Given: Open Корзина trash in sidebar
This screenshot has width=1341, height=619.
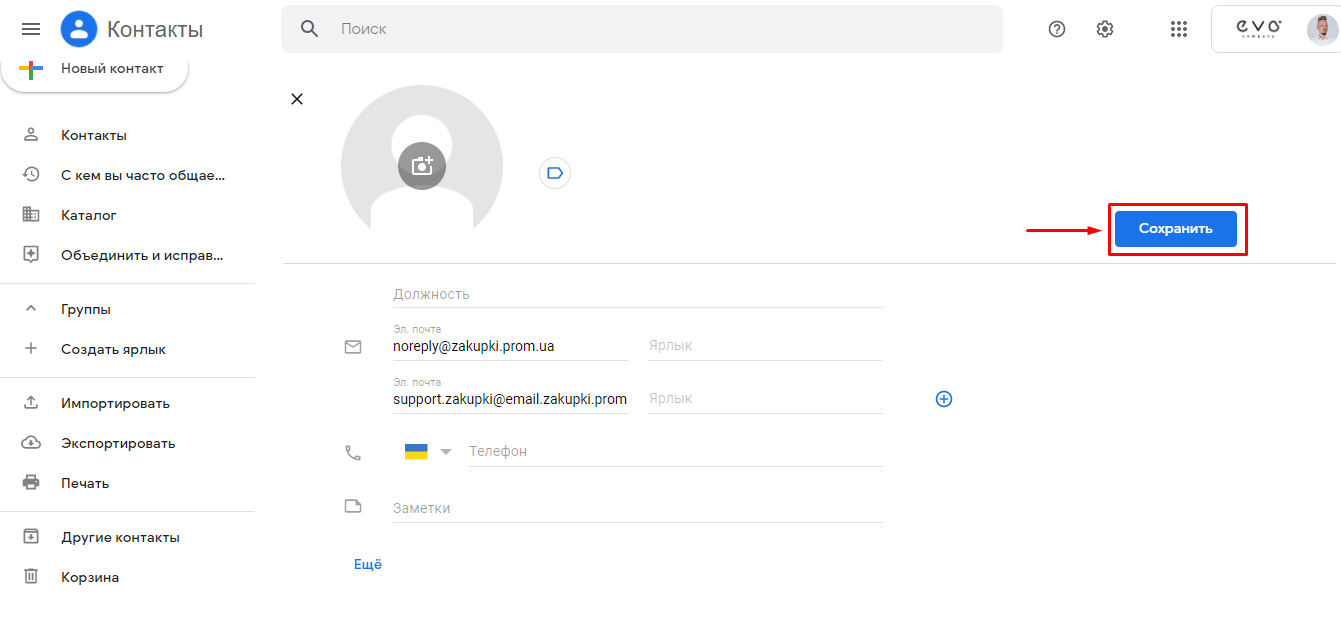Looking at the screenshot, I should click(x=90, y=577).
